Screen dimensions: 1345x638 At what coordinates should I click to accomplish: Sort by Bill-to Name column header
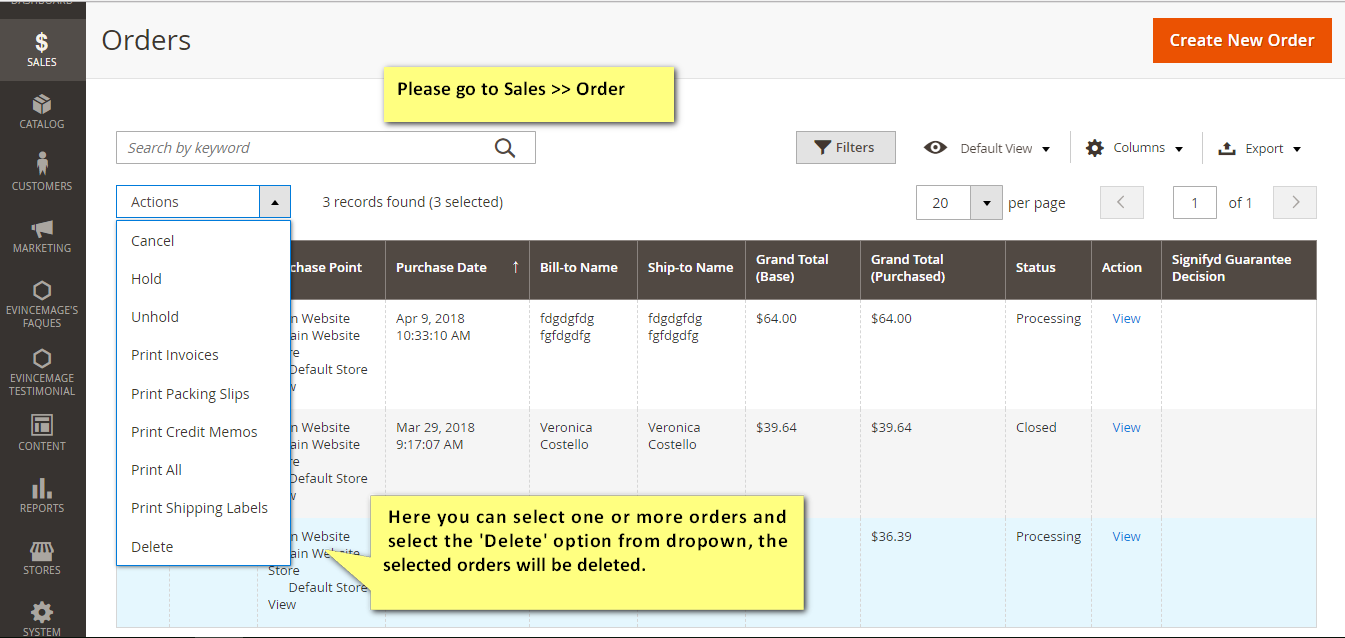click(582, 270)
